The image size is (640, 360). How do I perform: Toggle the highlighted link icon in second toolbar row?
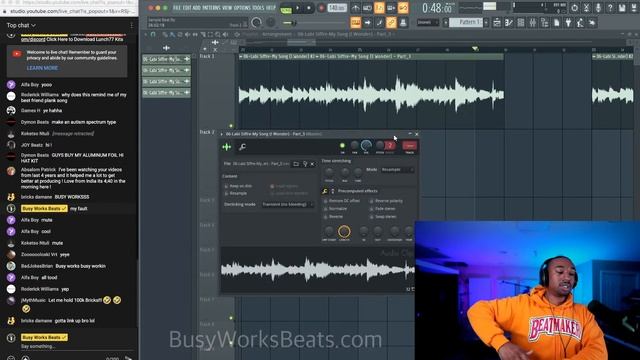point(391,23)
